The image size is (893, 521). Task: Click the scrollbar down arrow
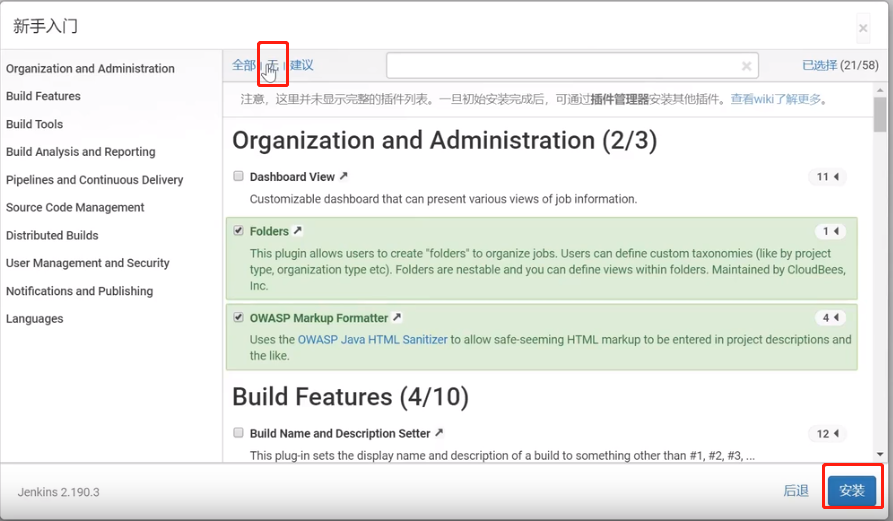tap(880, 454)
